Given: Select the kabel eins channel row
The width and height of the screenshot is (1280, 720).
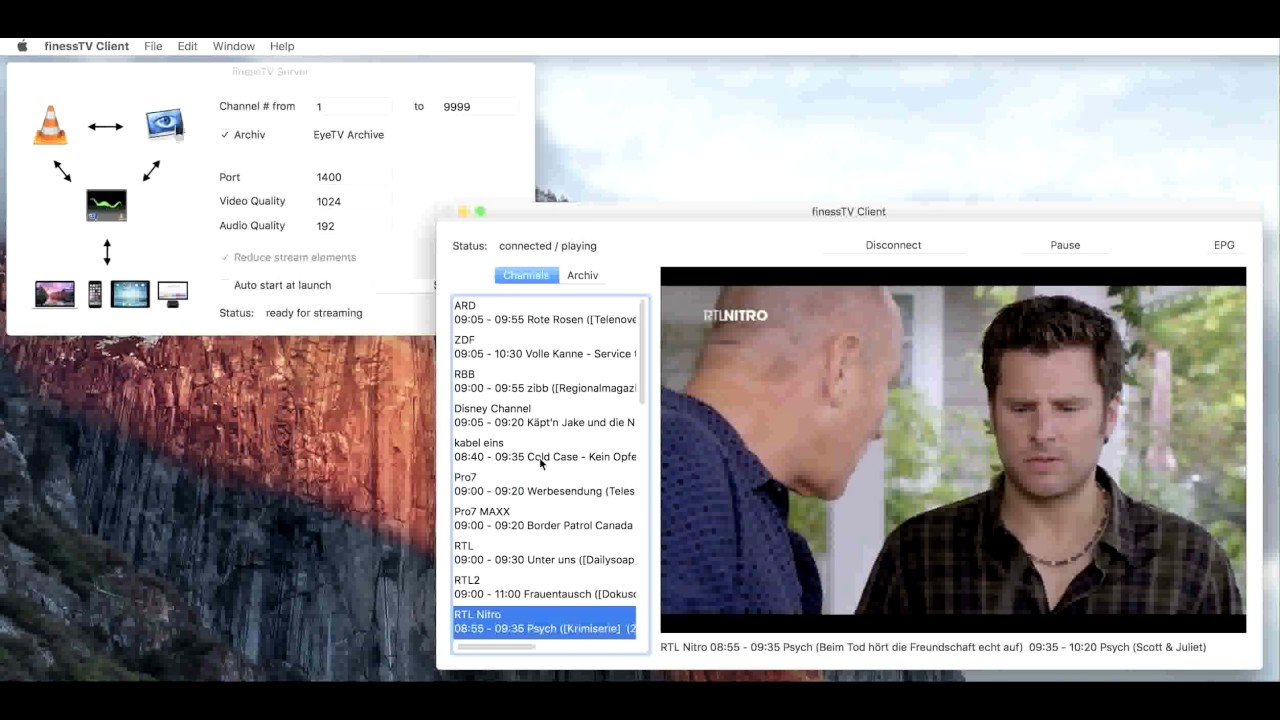Looking at the screenshot, I should point(545,450).
